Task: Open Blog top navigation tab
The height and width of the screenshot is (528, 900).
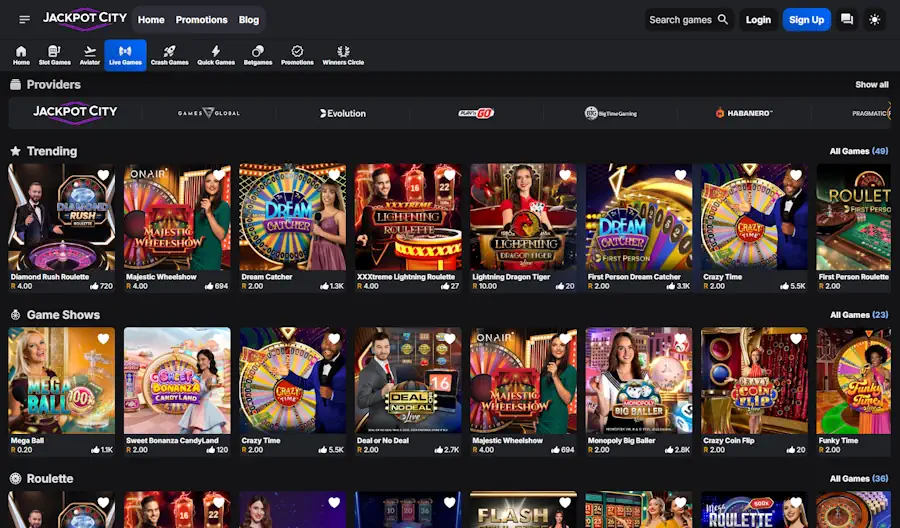Action: pyautogui.click(x=249, y=20)
